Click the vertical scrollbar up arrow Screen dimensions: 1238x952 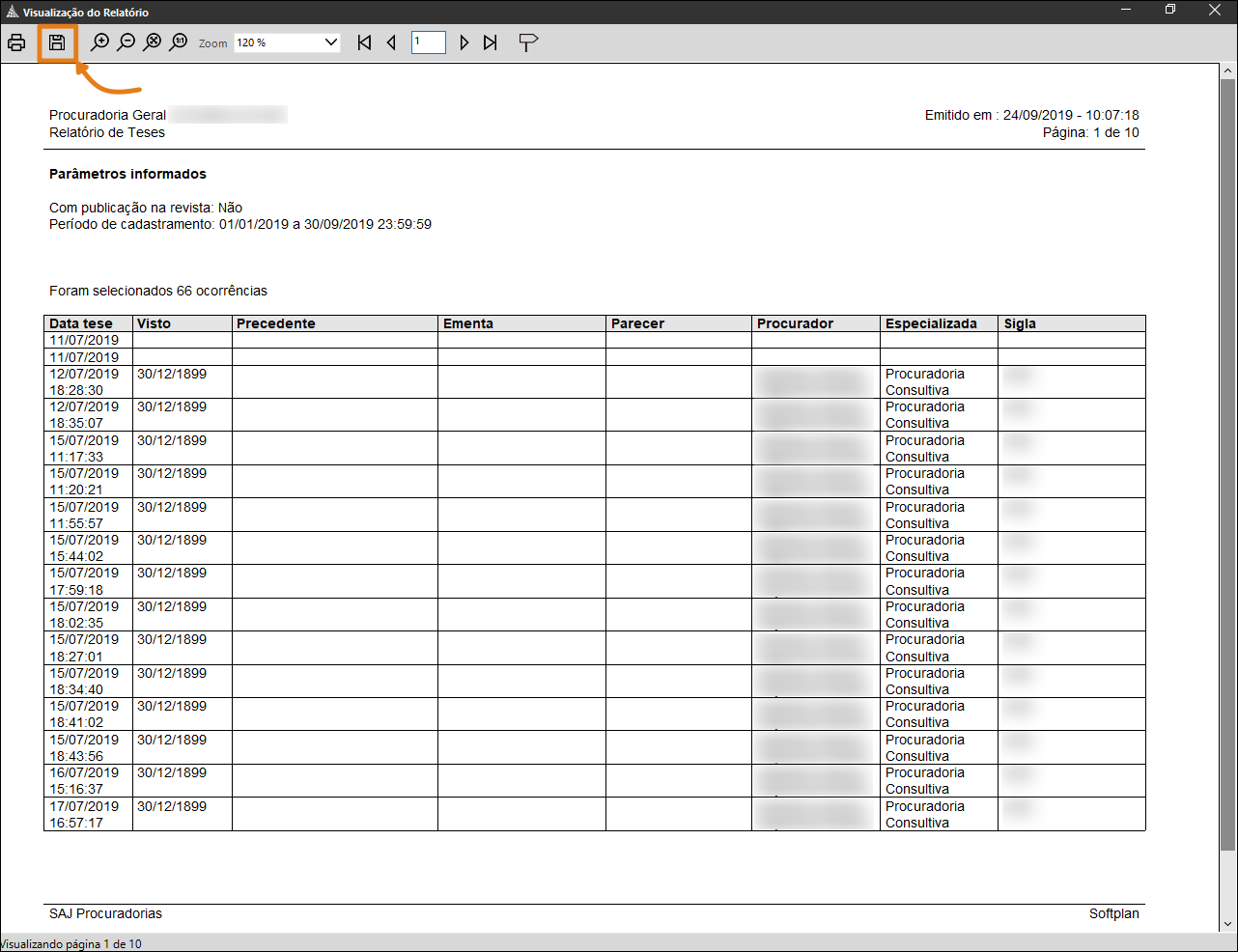point(1228,71)
